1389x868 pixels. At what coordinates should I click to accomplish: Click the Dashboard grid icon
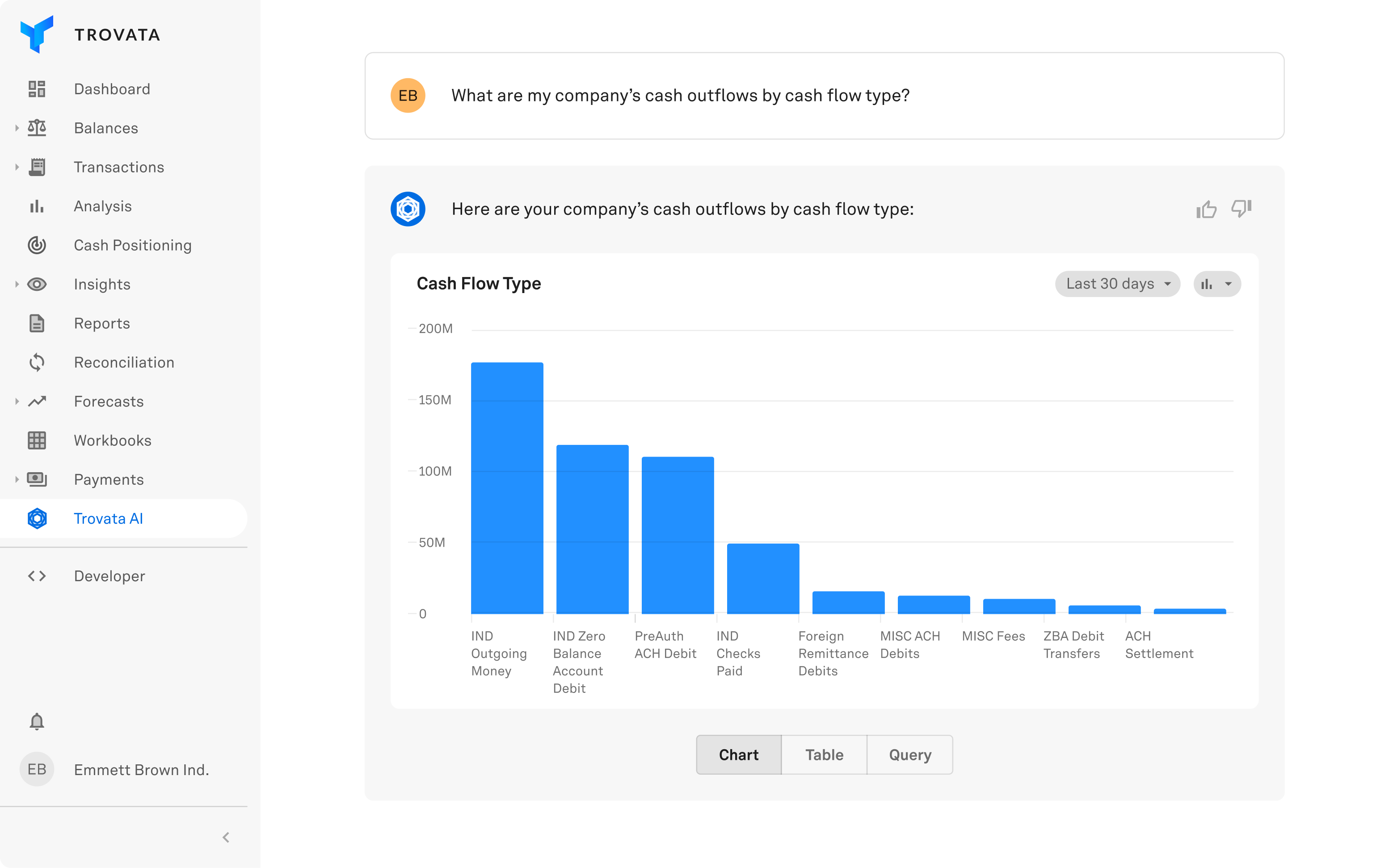click(37, 89)
